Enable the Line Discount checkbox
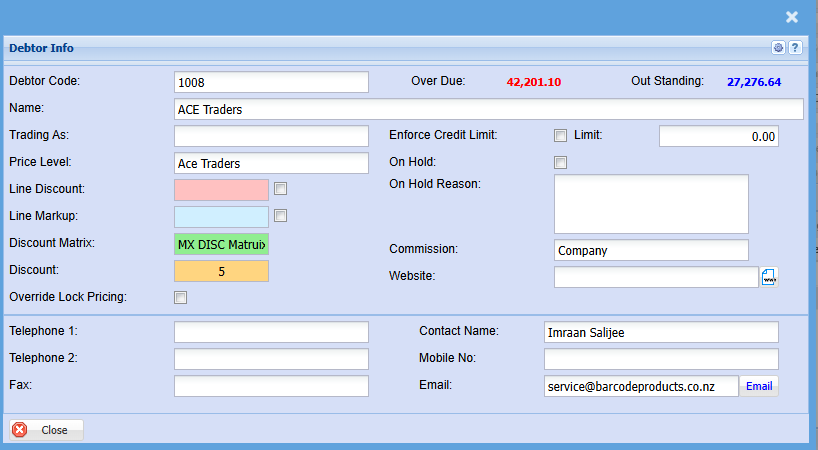Viewport: 818px width, 450px height. [281, 189]
